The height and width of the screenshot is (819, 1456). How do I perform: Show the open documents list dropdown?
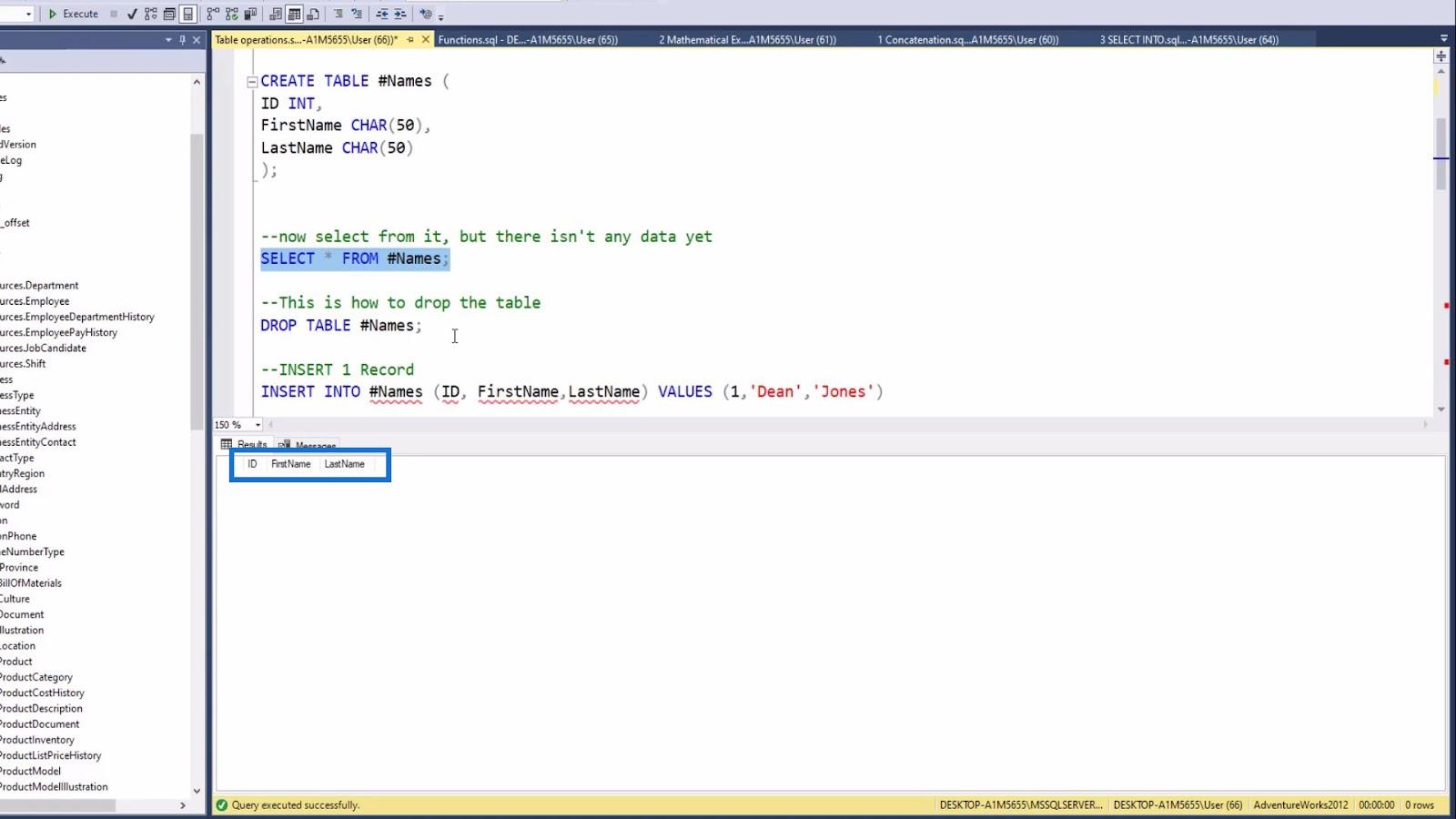pyautogui.click(x=1443, y=39)
